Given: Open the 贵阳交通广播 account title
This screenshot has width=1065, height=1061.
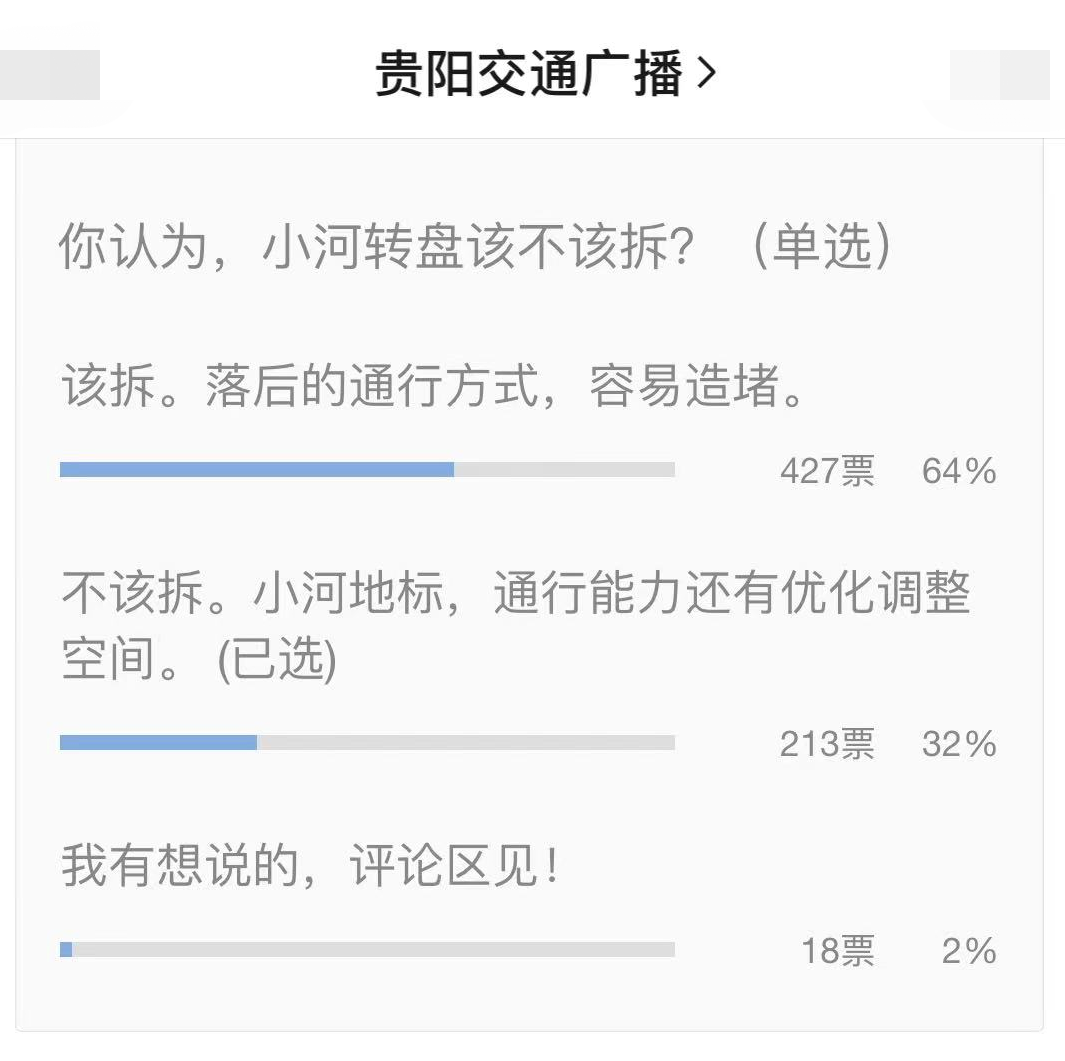Looking at the screenshot, I should click(x=528, y=74).
